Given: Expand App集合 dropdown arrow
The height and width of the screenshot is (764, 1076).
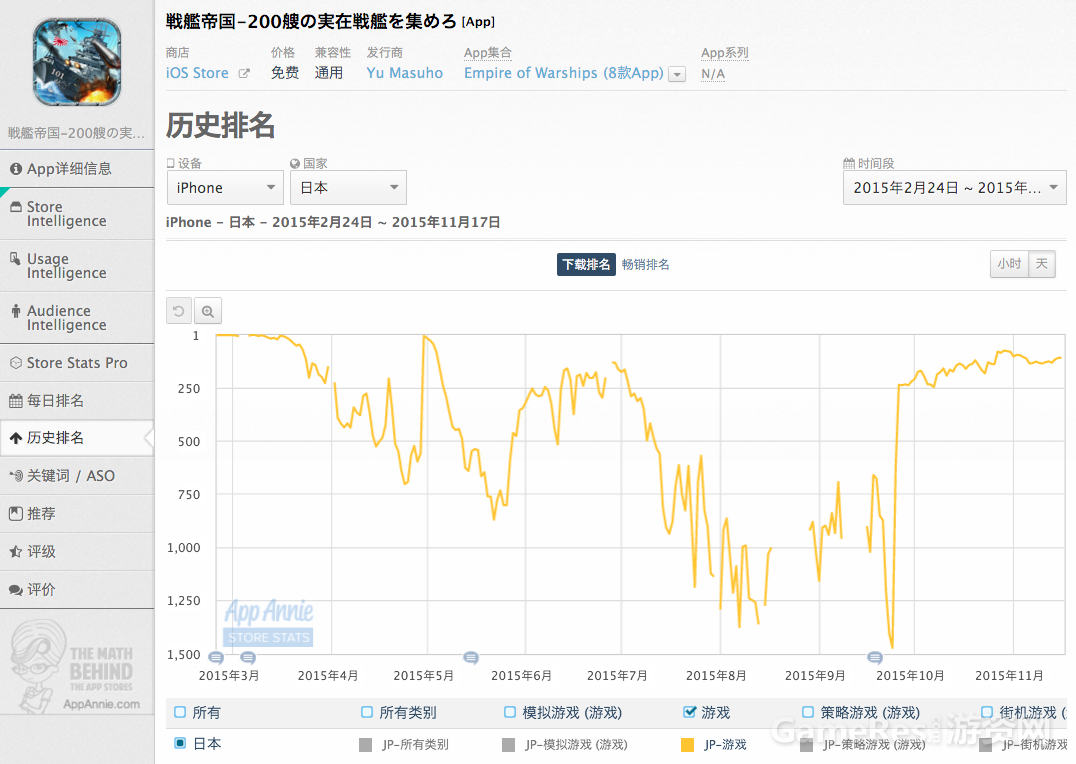Looking at the screenshot, I should 677,74.
